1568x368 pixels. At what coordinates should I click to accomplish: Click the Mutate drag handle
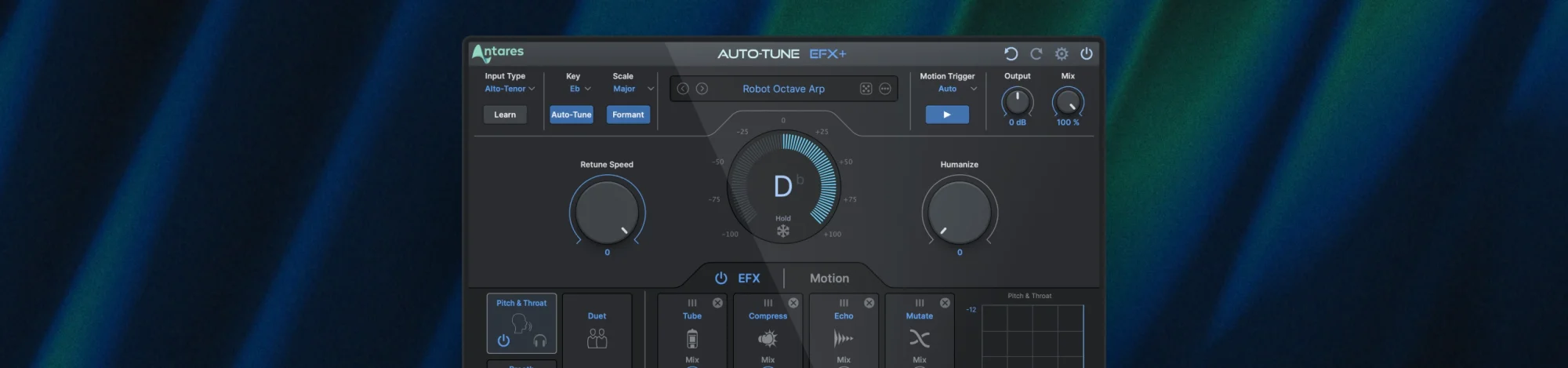(x=920, y=303)
